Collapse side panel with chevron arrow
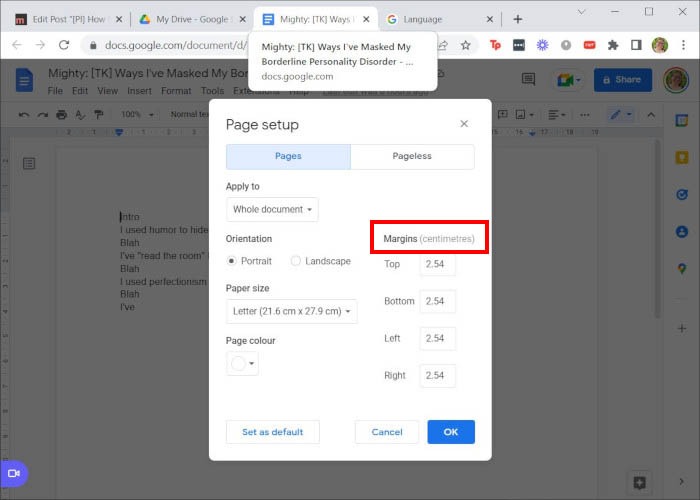Screen dimensions: 700x500 [682, 482]
